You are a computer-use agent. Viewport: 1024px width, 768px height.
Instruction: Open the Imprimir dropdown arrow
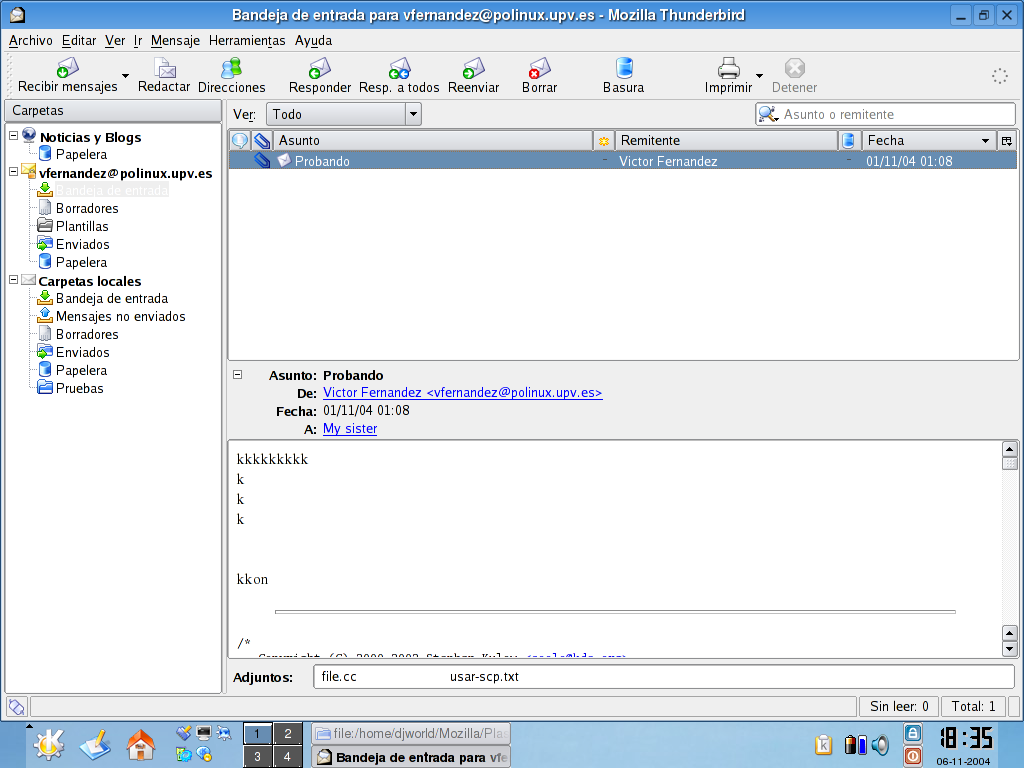[760, 76]
